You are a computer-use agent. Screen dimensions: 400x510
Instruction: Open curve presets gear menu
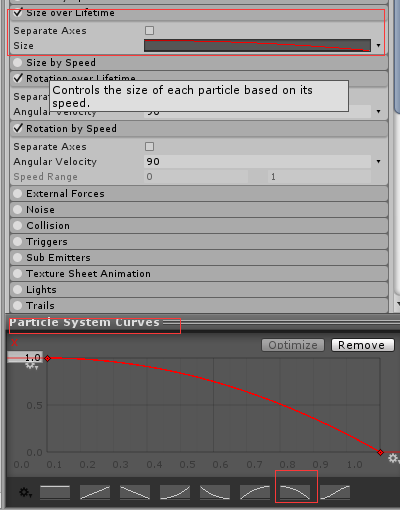tap(25, 492)
